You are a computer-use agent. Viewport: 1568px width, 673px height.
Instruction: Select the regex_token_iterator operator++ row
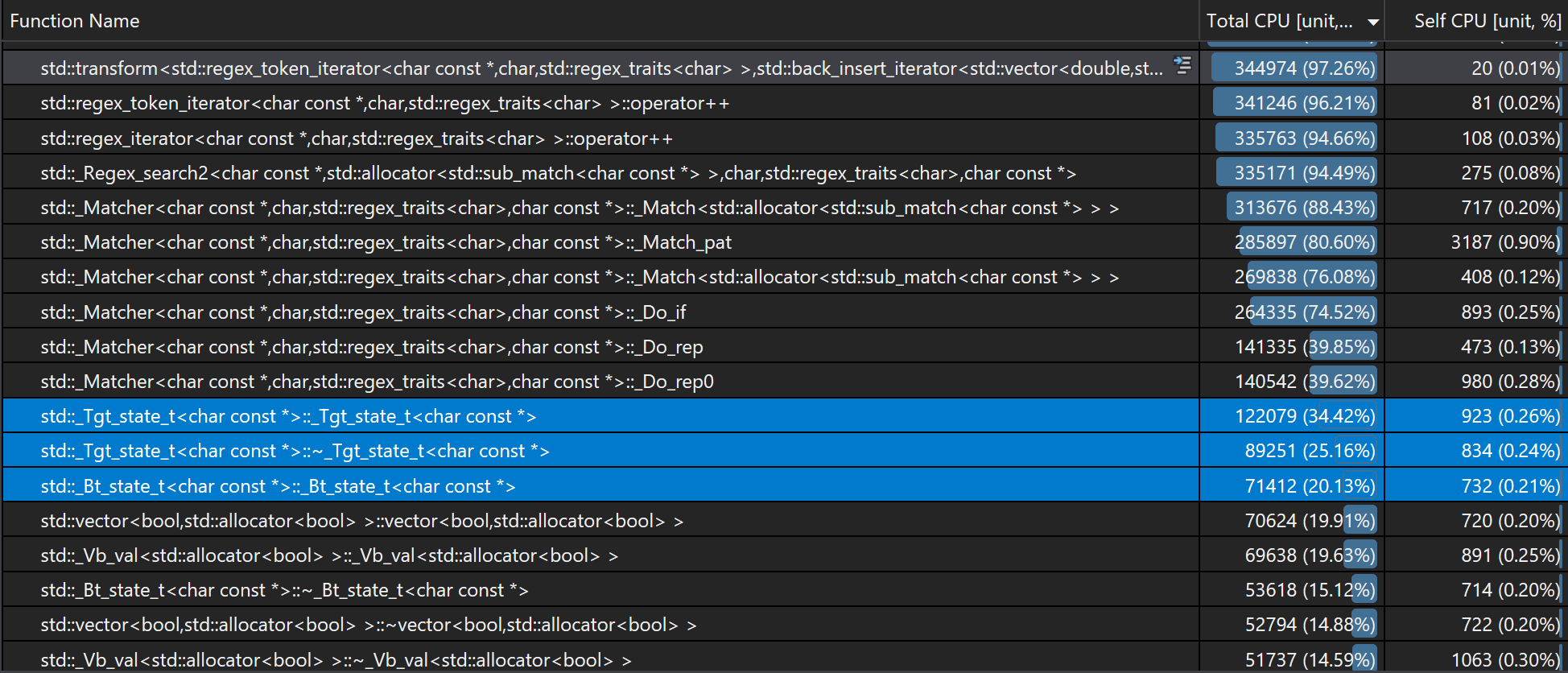pos(385,104)
